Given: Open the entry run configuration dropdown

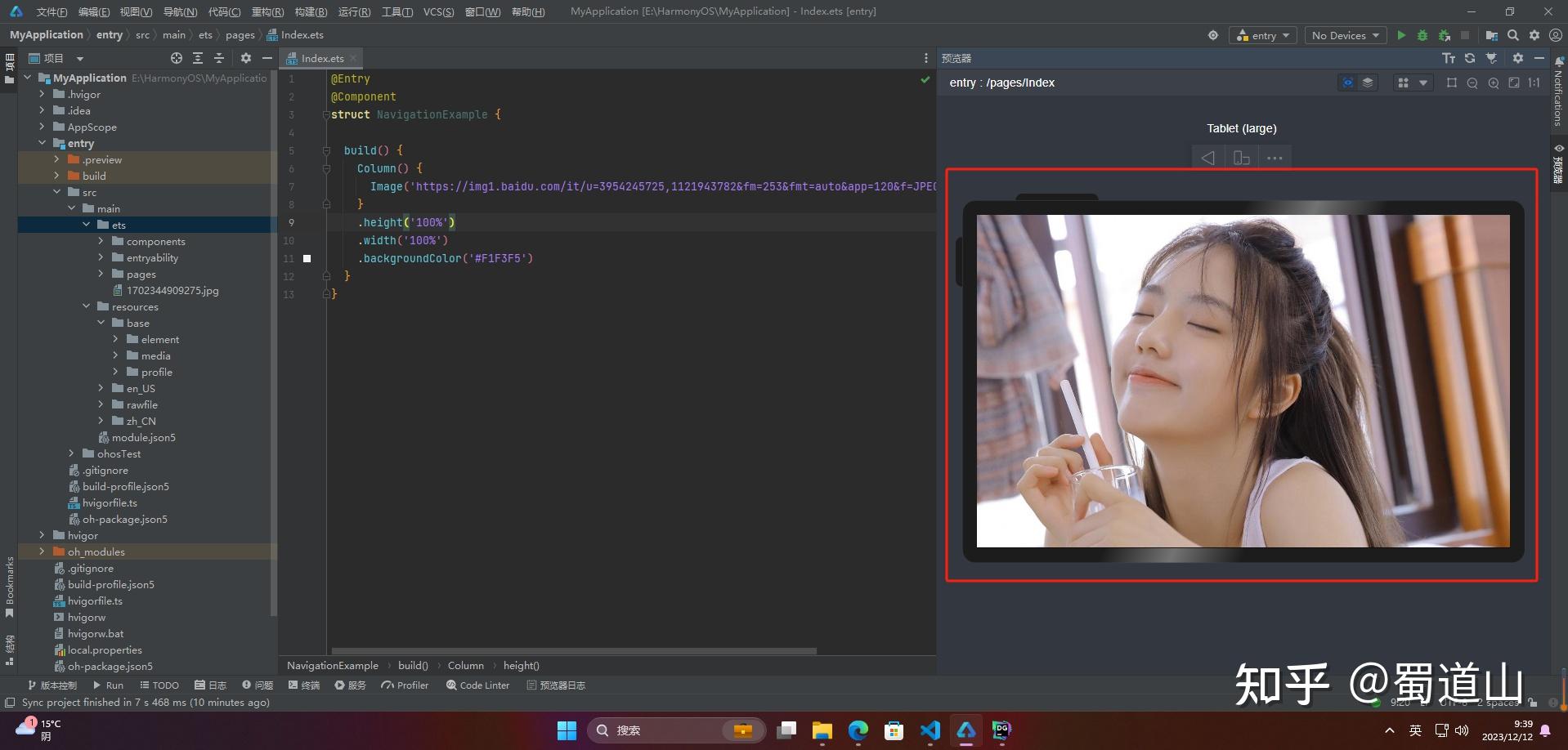Looking at the screenshot, I should tap(1262, 35).
